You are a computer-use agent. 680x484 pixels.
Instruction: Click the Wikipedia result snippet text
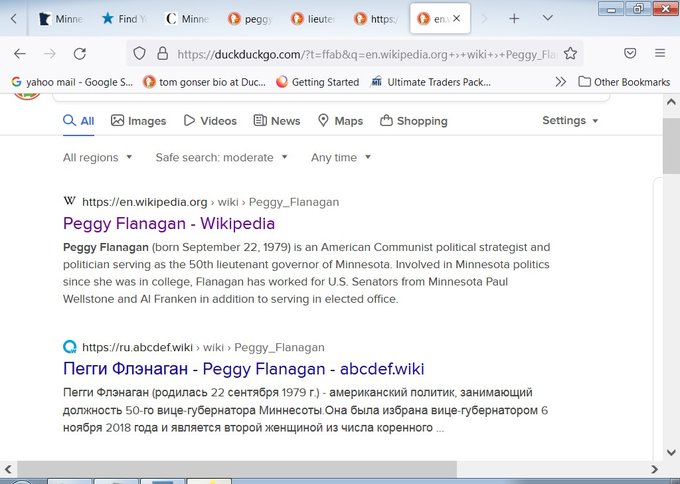point(306,273)
